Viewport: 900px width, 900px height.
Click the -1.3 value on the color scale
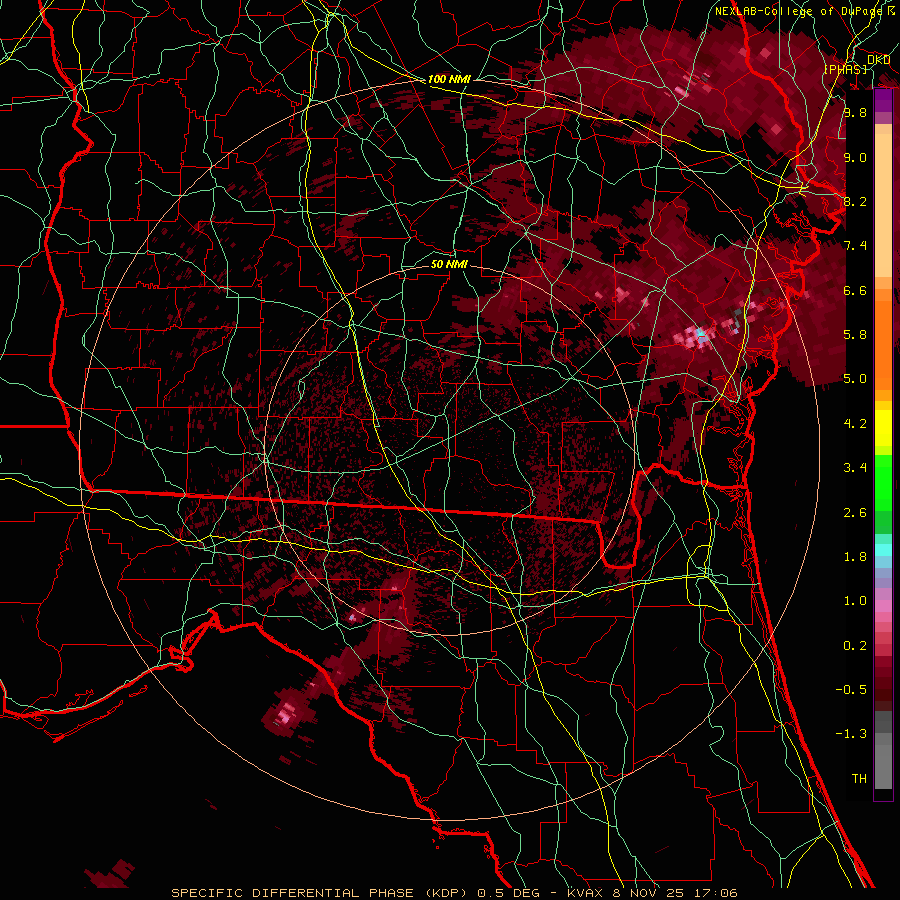tap(851, 734)
